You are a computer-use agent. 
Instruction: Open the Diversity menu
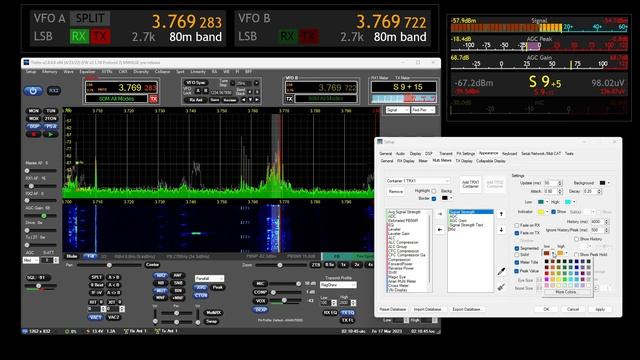(141, 72)
